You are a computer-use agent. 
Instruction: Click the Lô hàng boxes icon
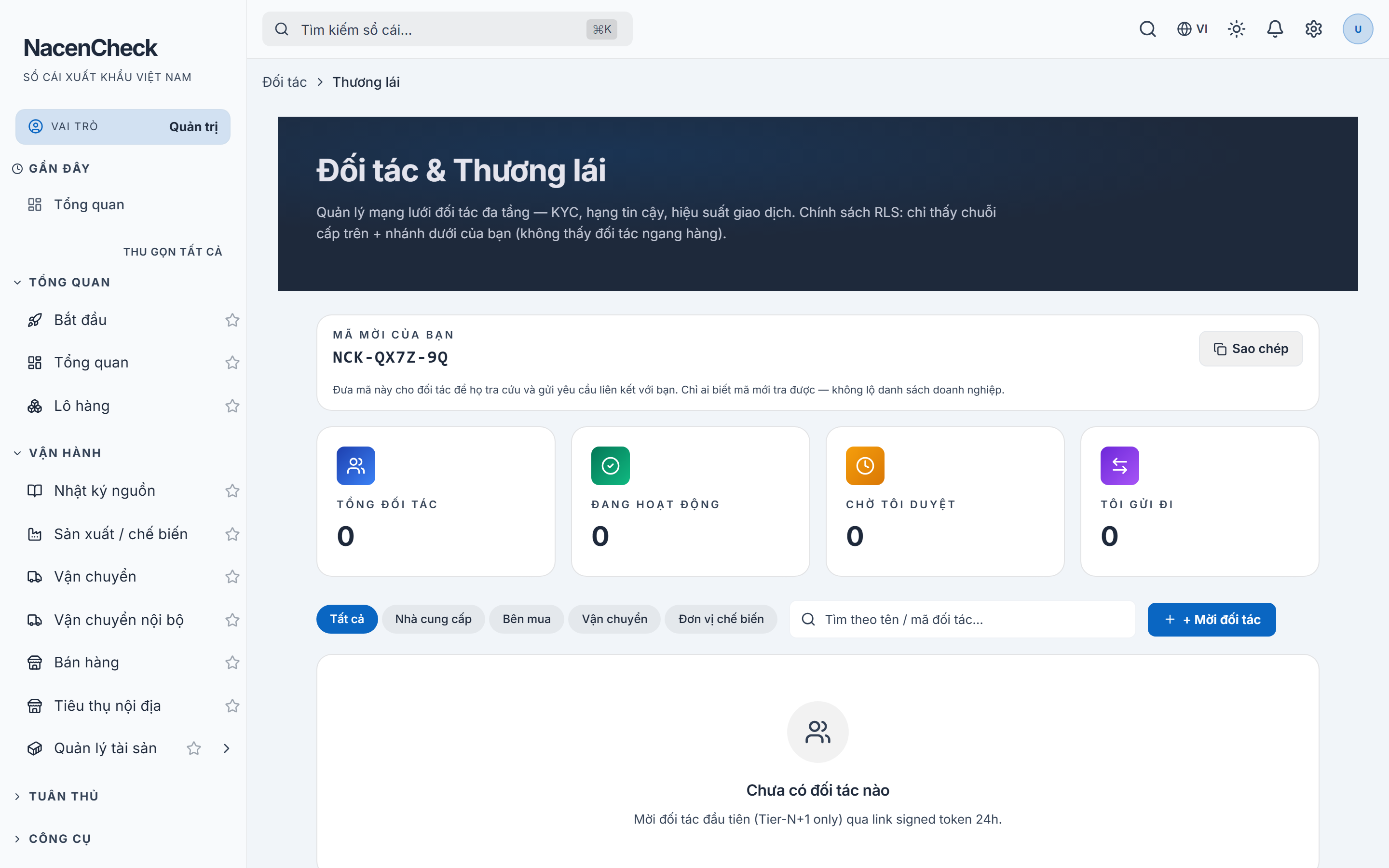click(35, 406)
